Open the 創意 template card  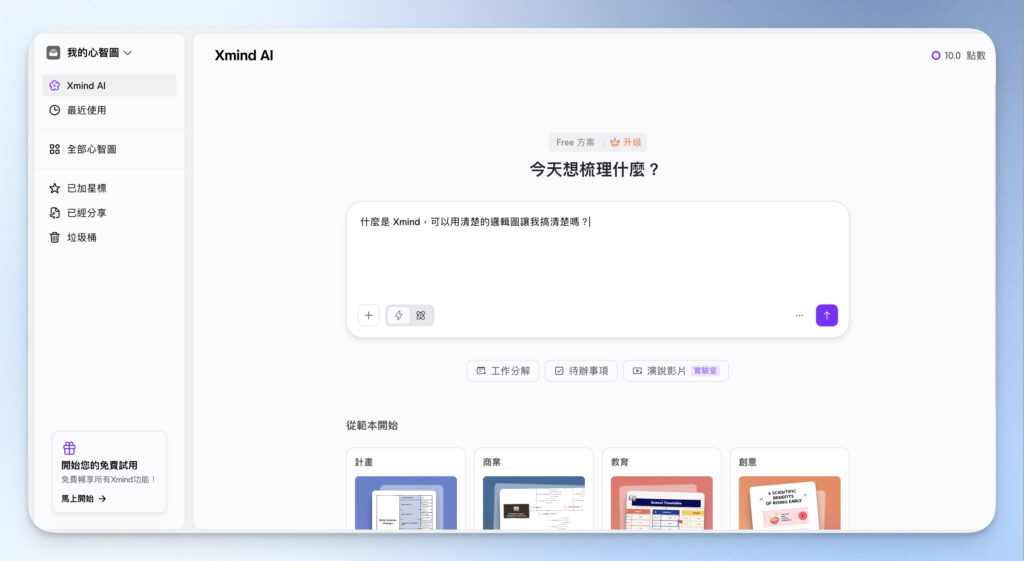(790, 489)
